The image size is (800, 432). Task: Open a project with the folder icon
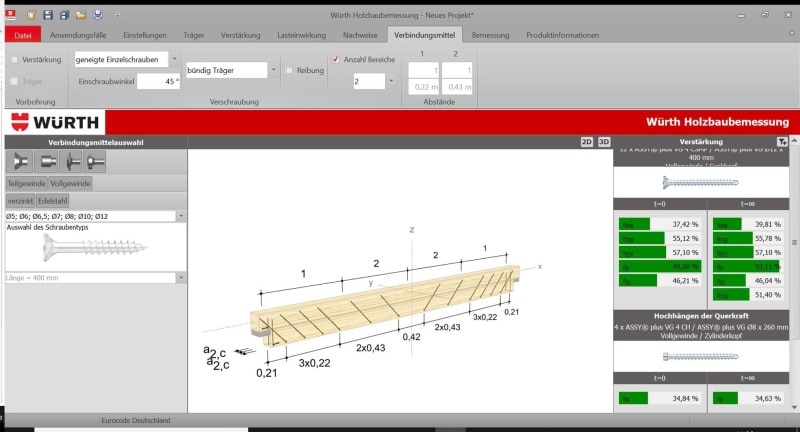[x=81, y=15]
